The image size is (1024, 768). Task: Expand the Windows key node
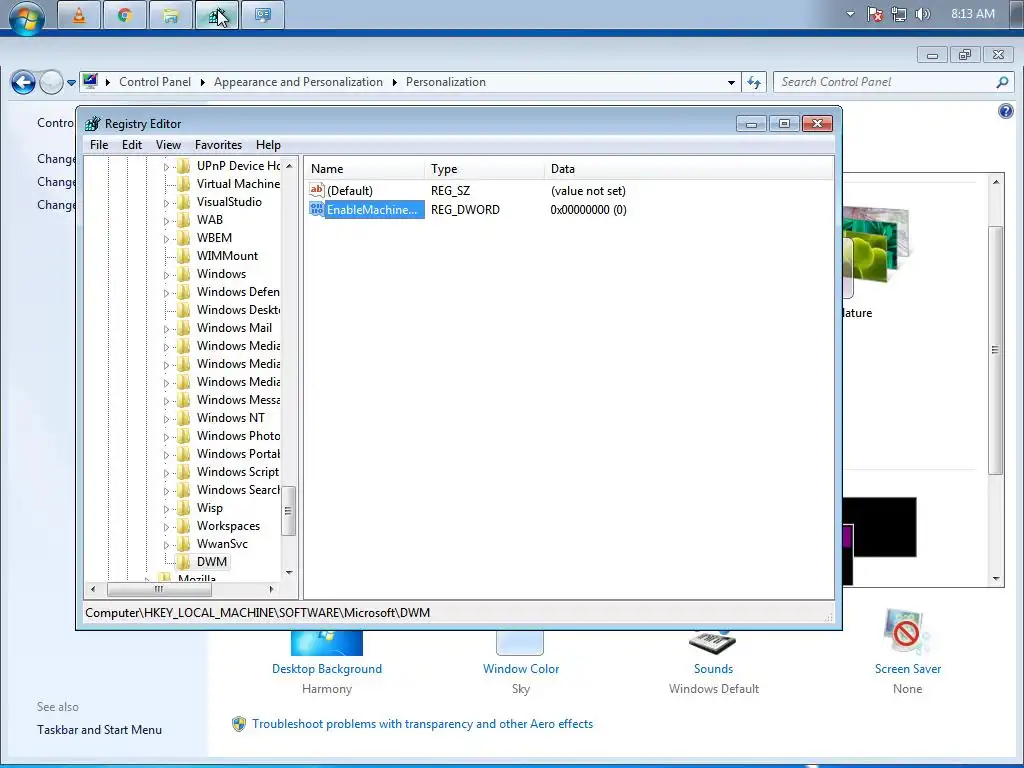tap(166, 275)
